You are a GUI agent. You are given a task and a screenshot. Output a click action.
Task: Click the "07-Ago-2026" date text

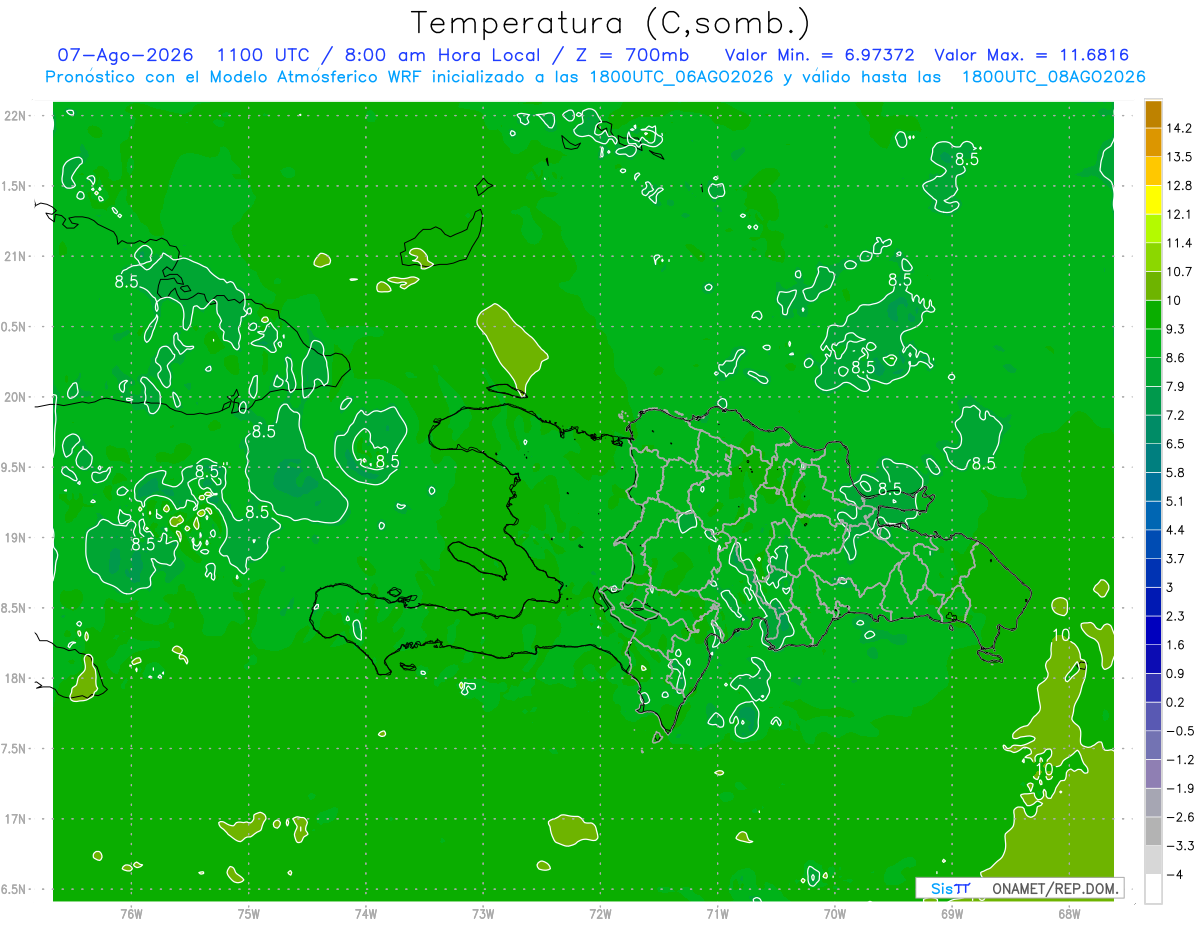(125, 55)
